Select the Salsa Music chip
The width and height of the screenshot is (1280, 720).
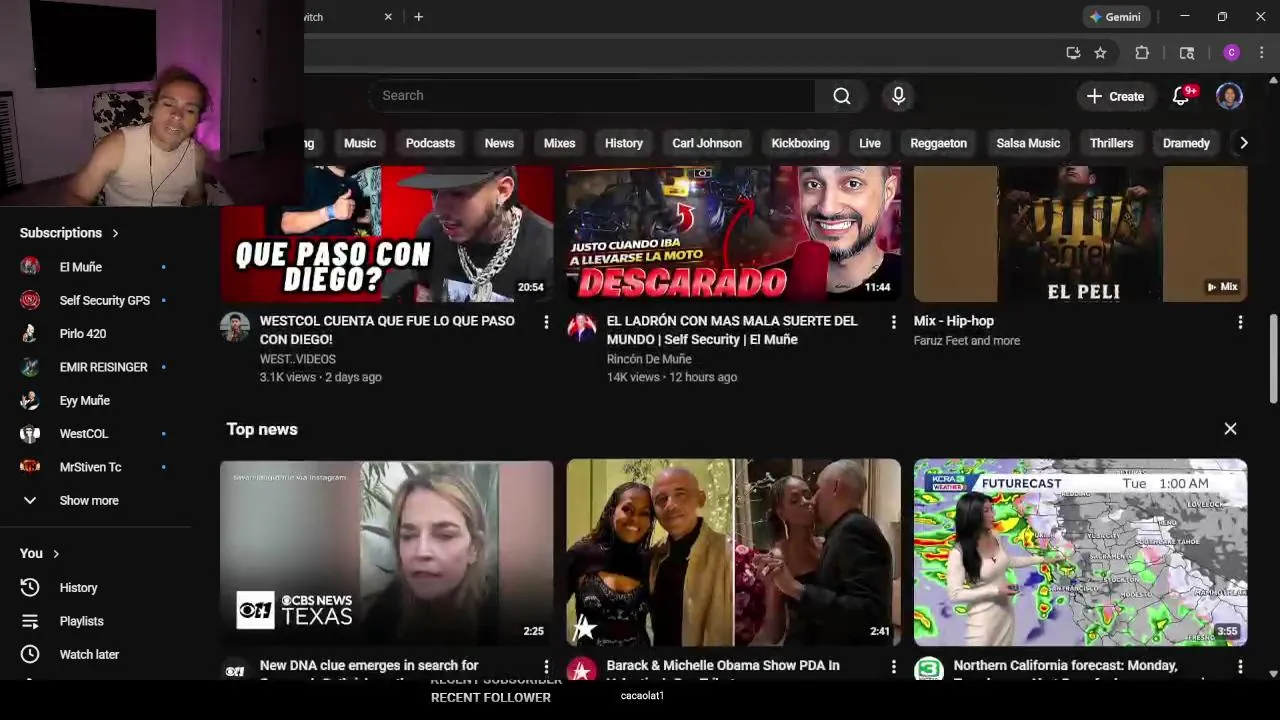(1028, 143)
